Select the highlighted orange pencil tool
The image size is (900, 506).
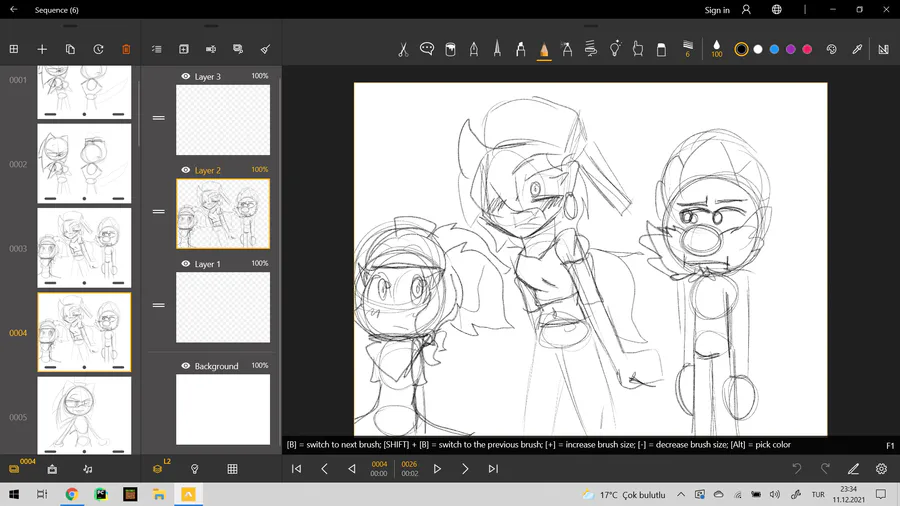[x=544, y=50]
